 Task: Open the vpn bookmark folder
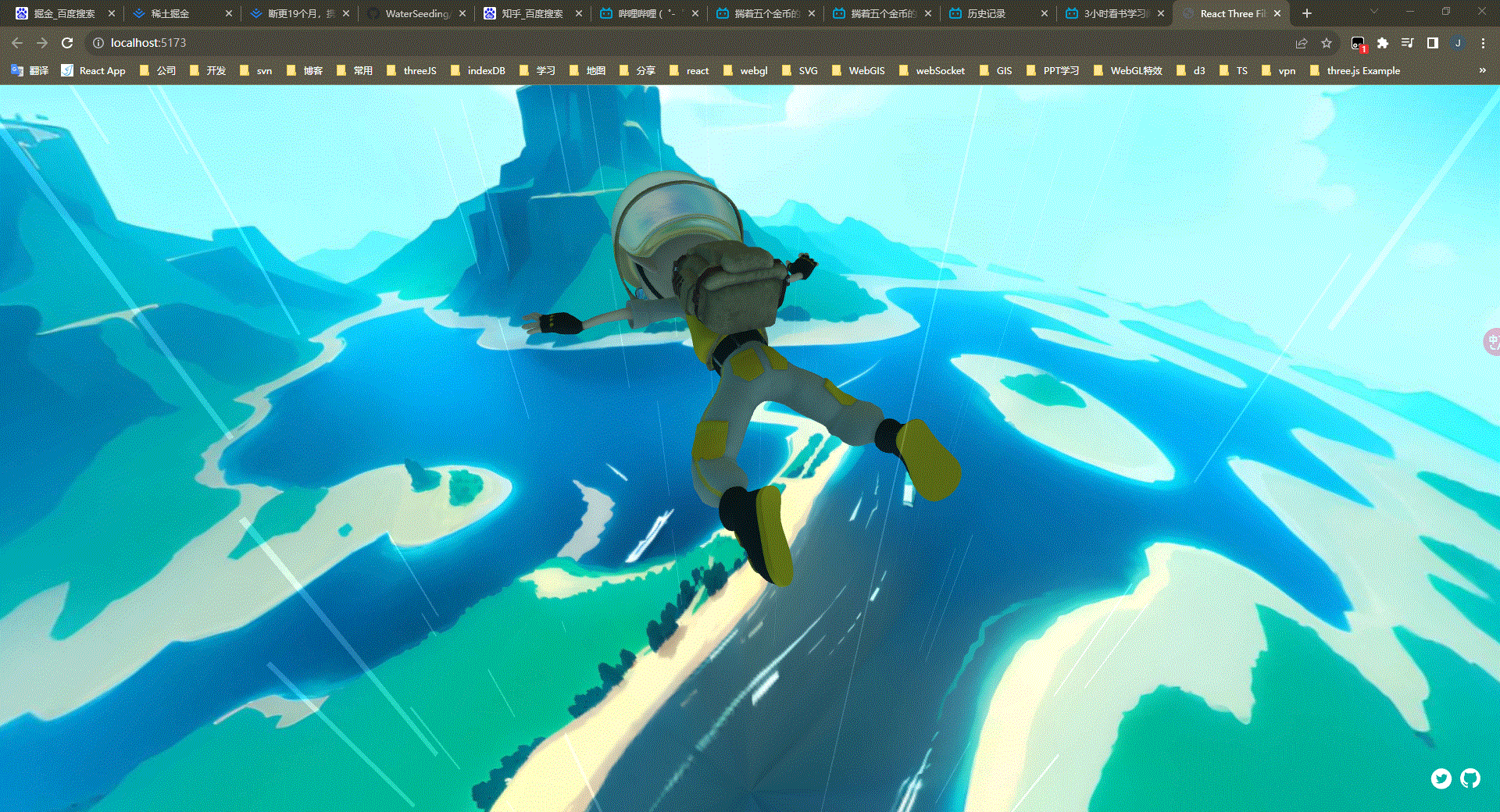click(1279, 70)
